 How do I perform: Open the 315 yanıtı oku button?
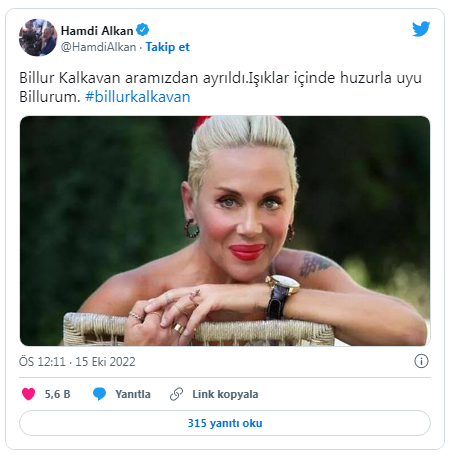tap(225, 423)
